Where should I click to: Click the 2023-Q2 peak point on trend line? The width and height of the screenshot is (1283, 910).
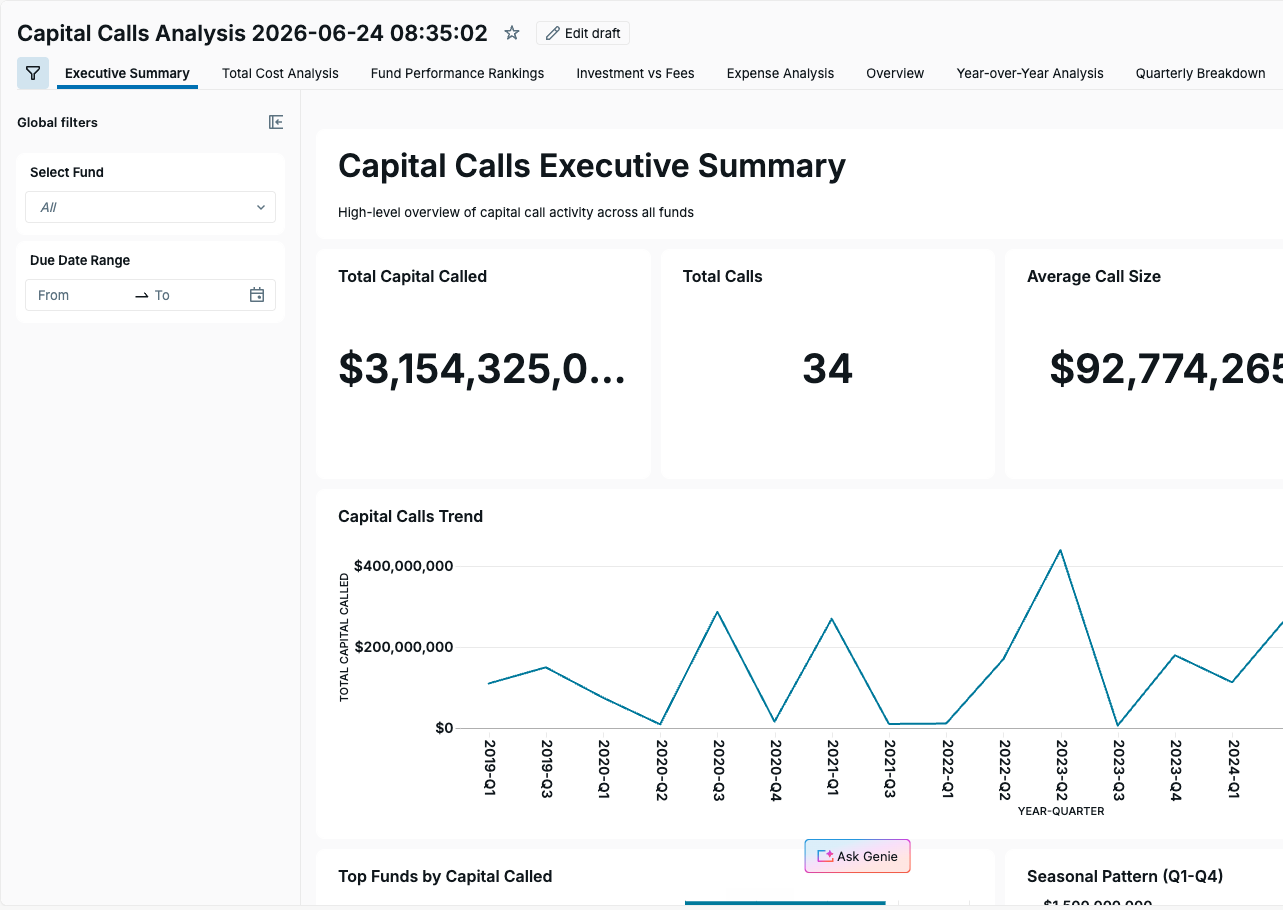1060,549
